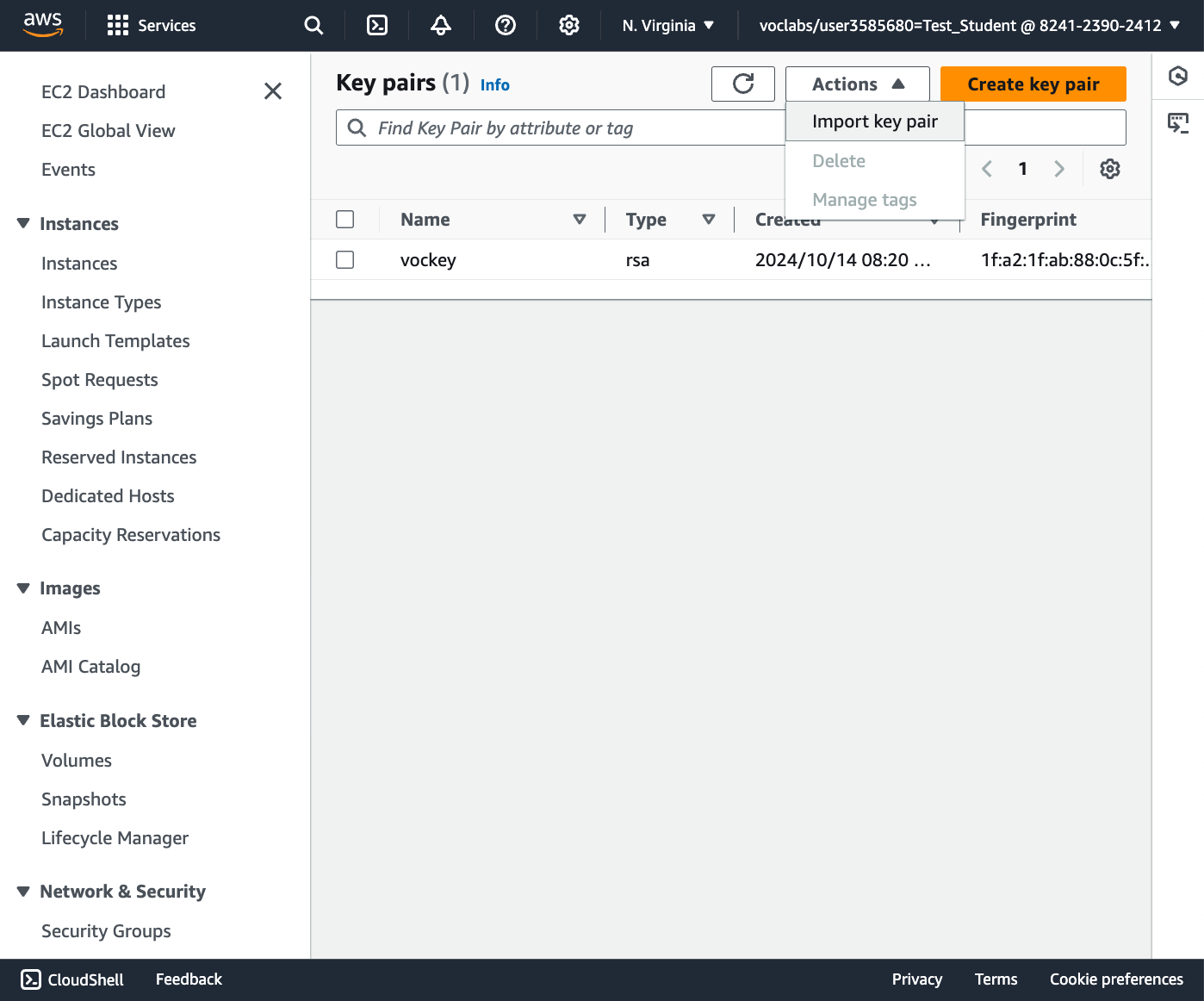The width and height of the screenshot is (1204, 1001).
Task: Collapse the Instances section
Action: tap(23, 224)
